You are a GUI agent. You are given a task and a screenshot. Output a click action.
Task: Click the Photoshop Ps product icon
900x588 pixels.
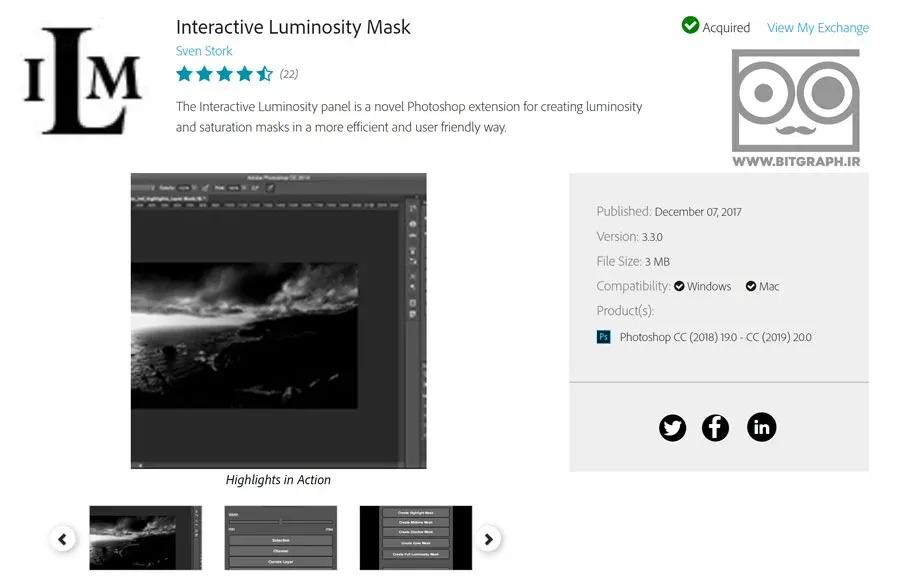pos(603,337)
